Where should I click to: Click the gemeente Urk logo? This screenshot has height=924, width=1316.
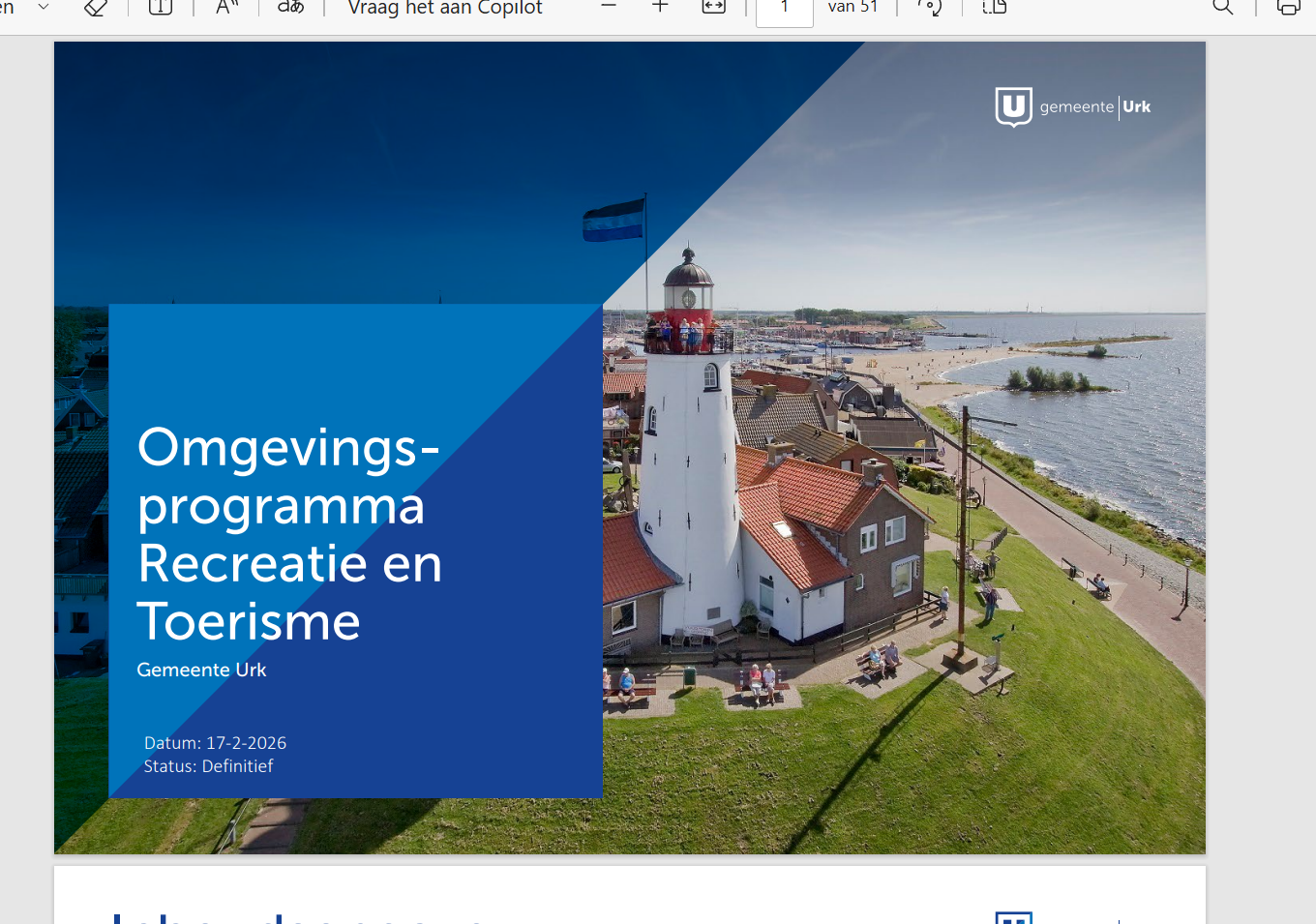coord(1072,107)
